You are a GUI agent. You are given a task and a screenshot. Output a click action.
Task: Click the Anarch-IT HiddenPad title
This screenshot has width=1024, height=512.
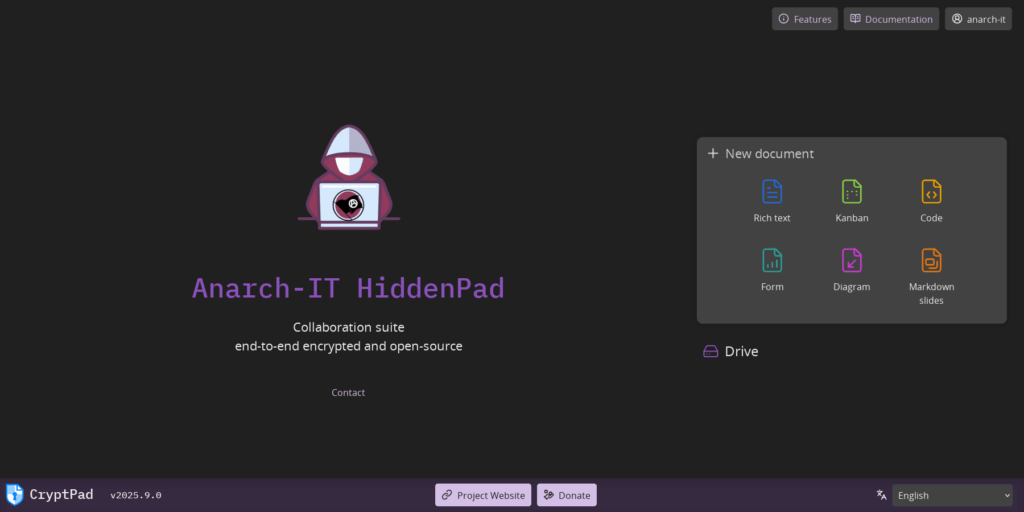(348, 288)
